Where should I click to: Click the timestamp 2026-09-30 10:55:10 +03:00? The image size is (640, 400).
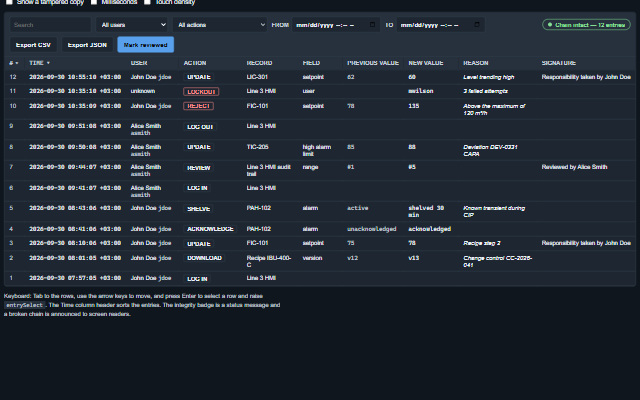[x=75, y=77]
